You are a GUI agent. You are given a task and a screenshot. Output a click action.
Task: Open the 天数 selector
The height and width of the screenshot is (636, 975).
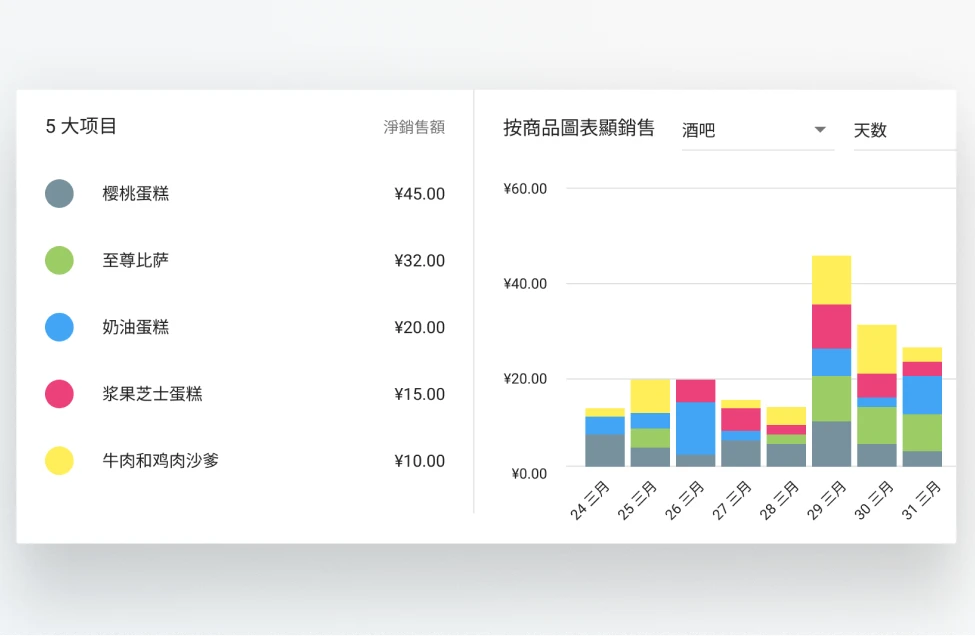[872, 130]
